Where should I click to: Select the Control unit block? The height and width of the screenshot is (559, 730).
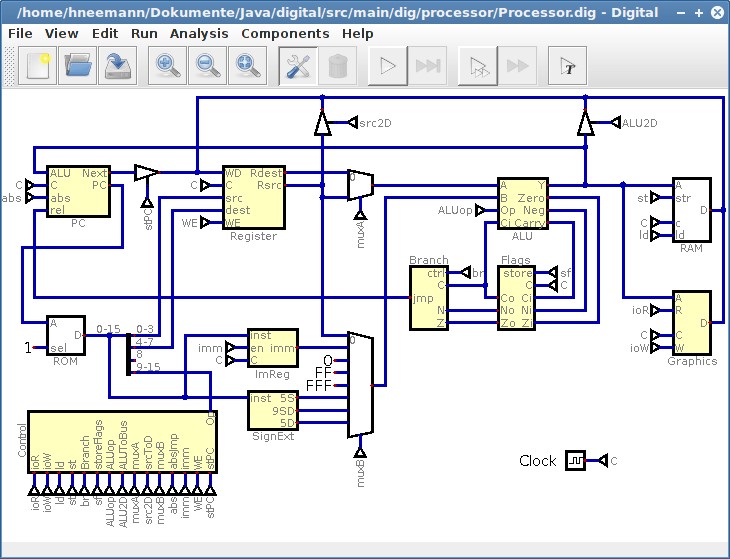pyautogui.click(x=122, y=448)
